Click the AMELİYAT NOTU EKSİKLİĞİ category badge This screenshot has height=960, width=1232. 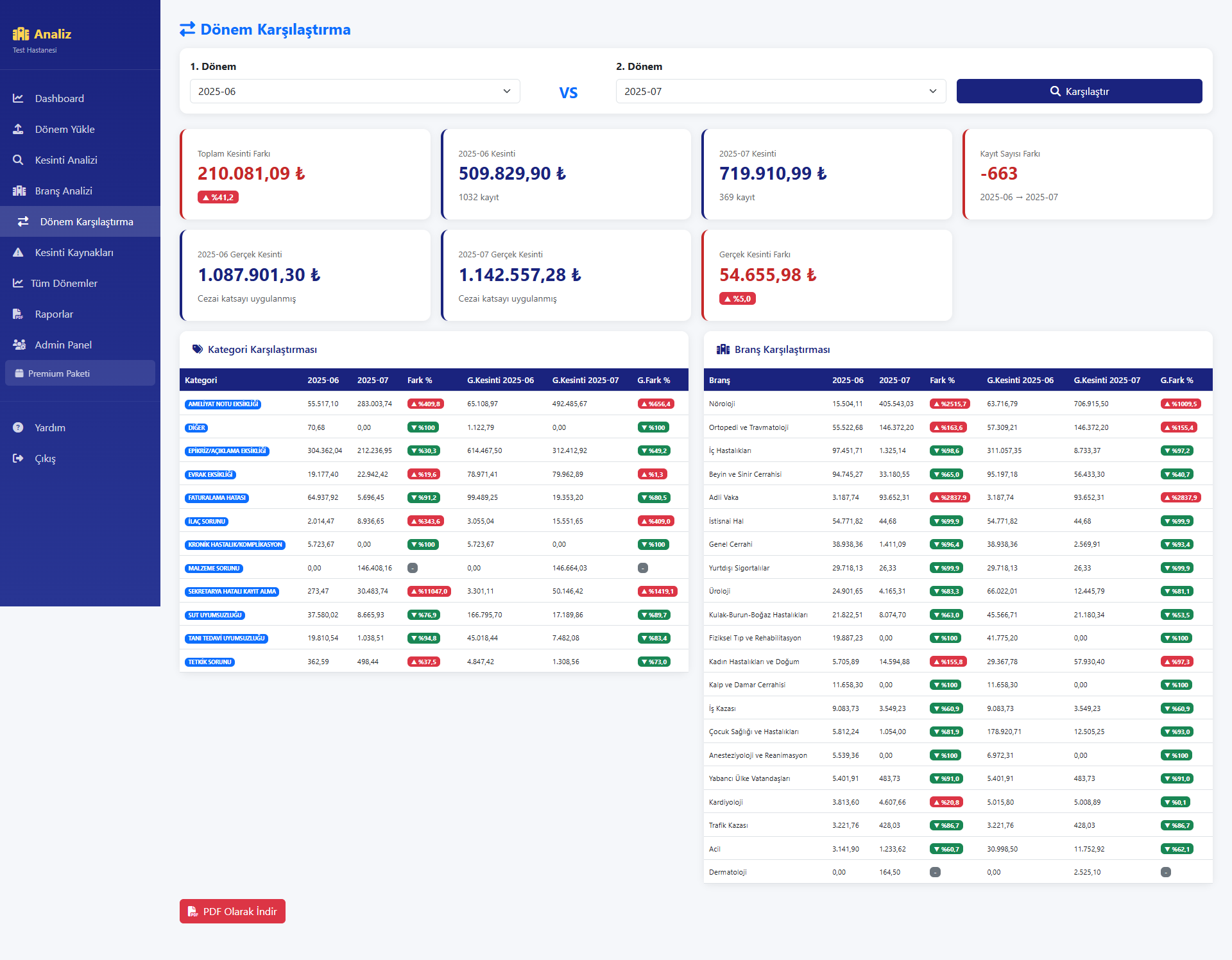(223, 404)
